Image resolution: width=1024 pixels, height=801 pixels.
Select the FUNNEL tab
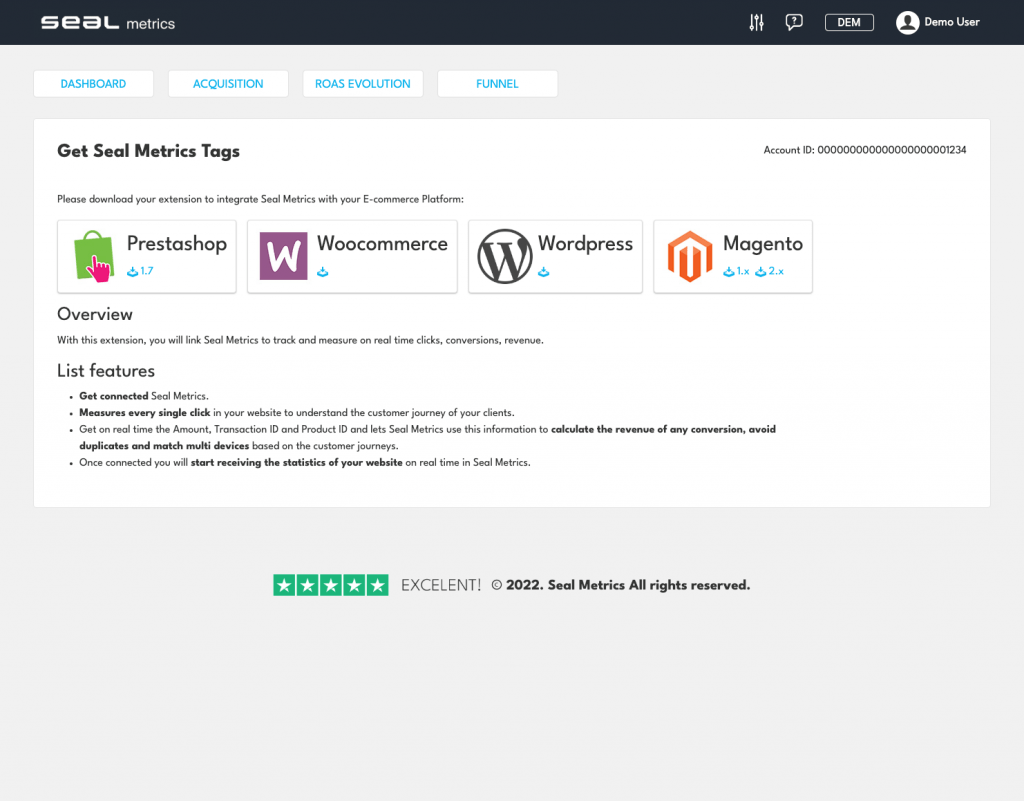(497, 84)
